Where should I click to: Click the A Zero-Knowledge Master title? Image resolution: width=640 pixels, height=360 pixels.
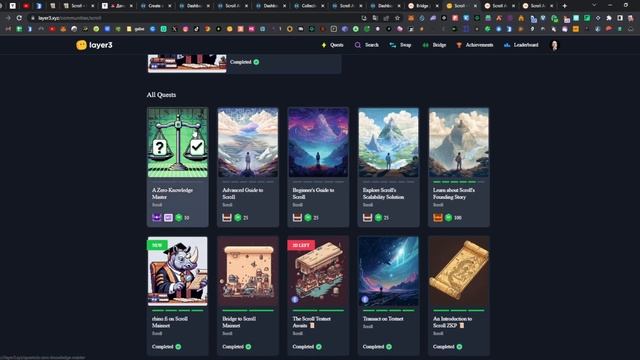pyautogui.click(x=172, y=193)
